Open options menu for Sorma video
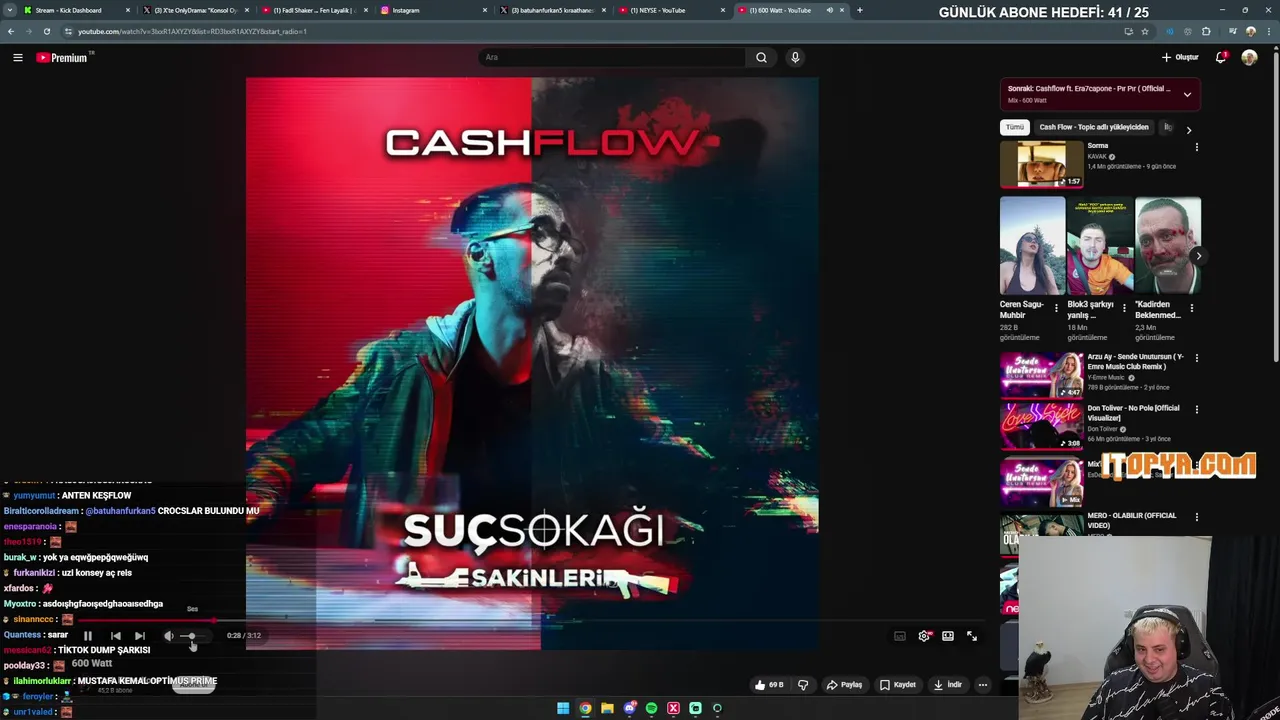Screen dimensions: 1280x720 pyautogui.click(x=1196, y=147)
